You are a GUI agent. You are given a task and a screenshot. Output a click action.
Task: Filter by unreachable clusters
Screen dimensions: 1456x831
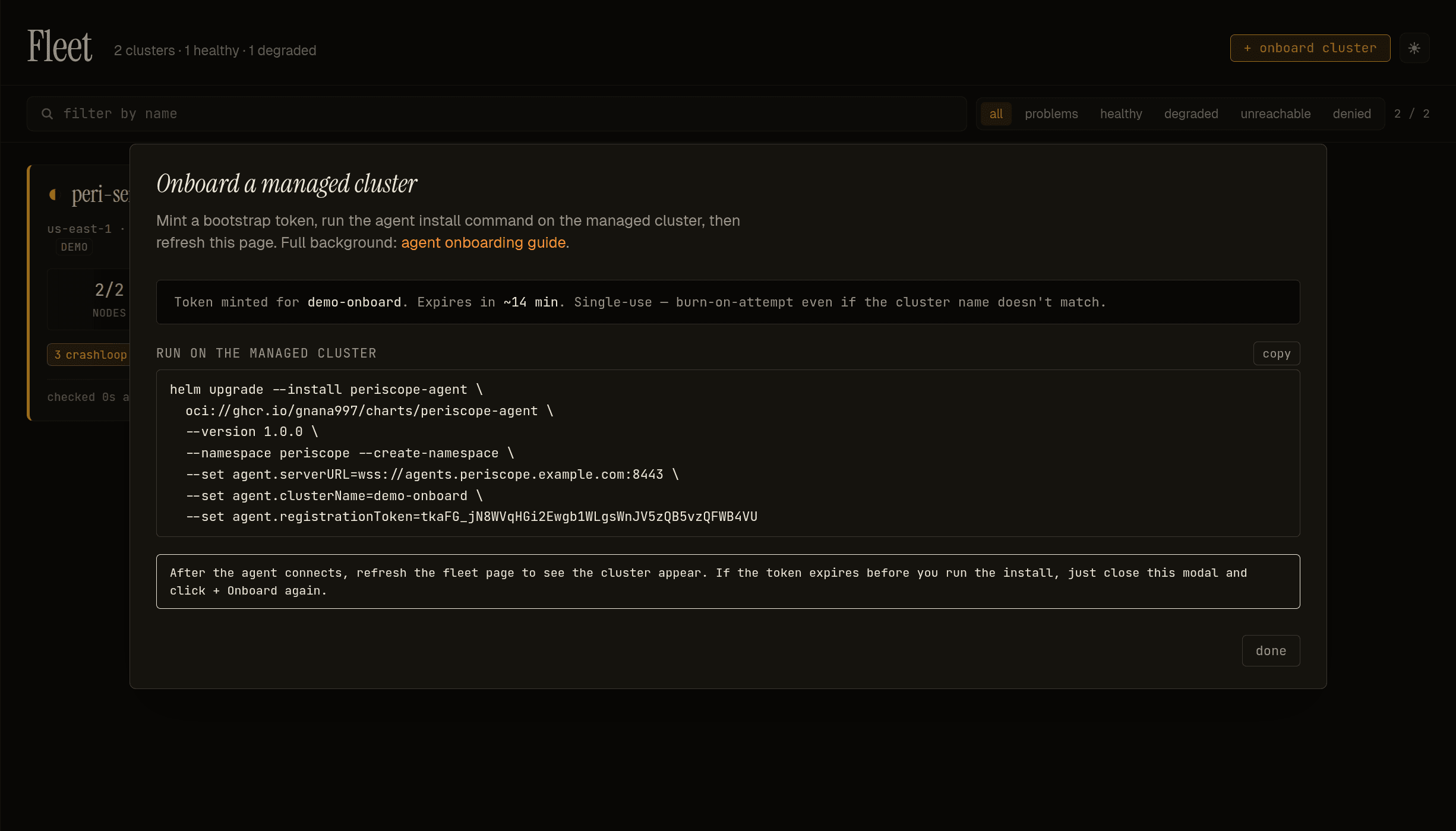[1275, 113]
